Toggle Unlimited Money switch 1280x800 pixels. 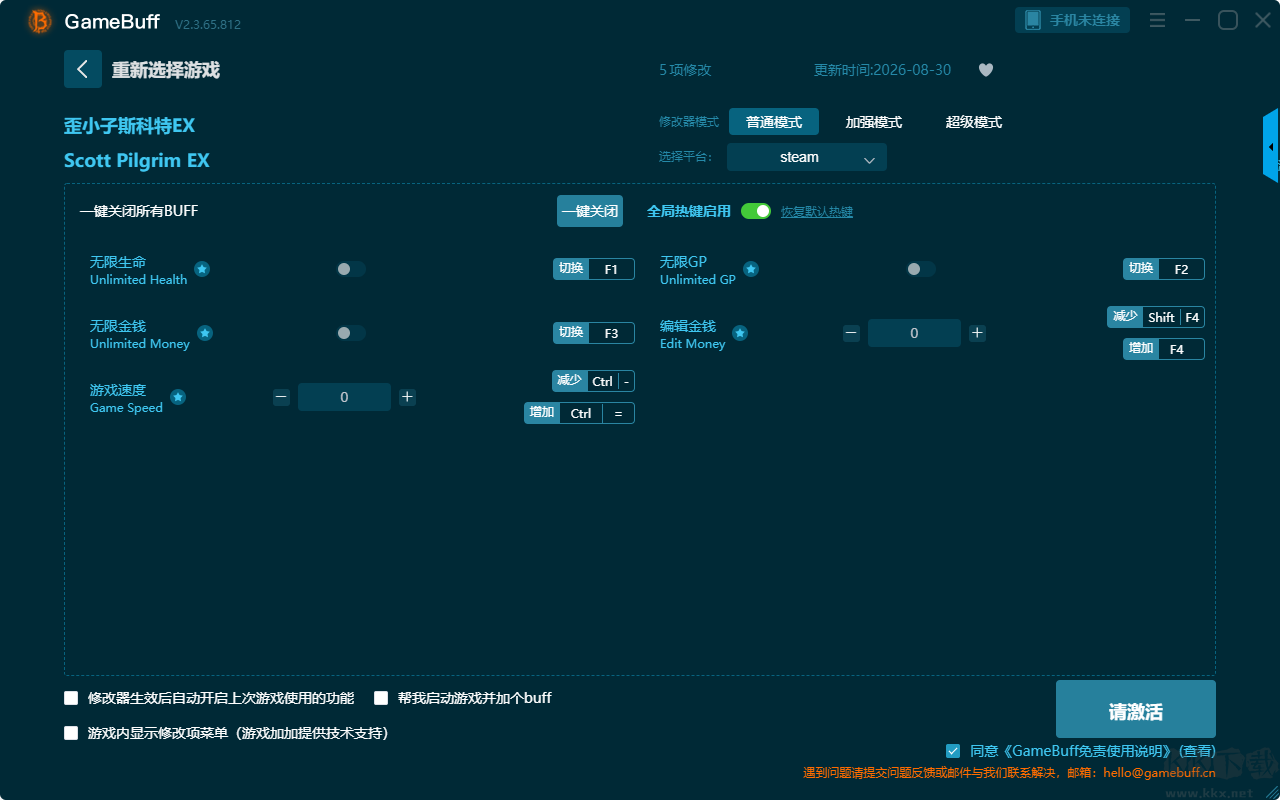[x=351, y=333]
